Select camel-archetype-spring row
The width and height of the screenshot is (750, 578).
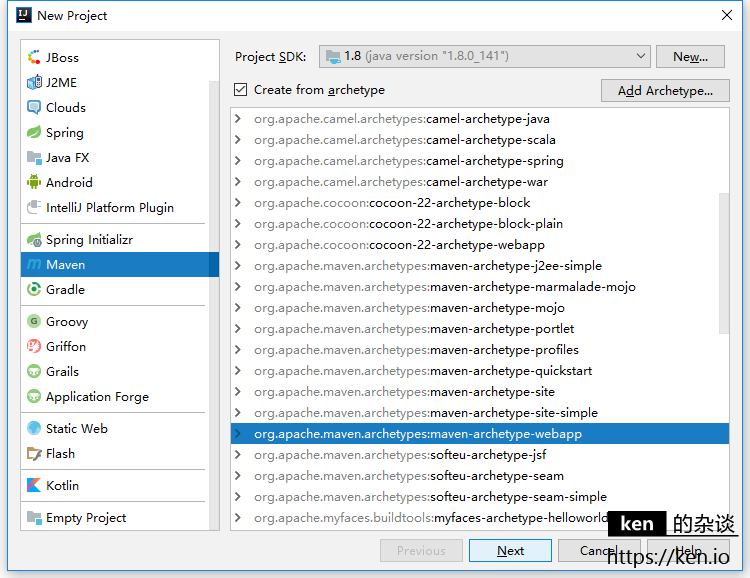(x=479, y=161)
